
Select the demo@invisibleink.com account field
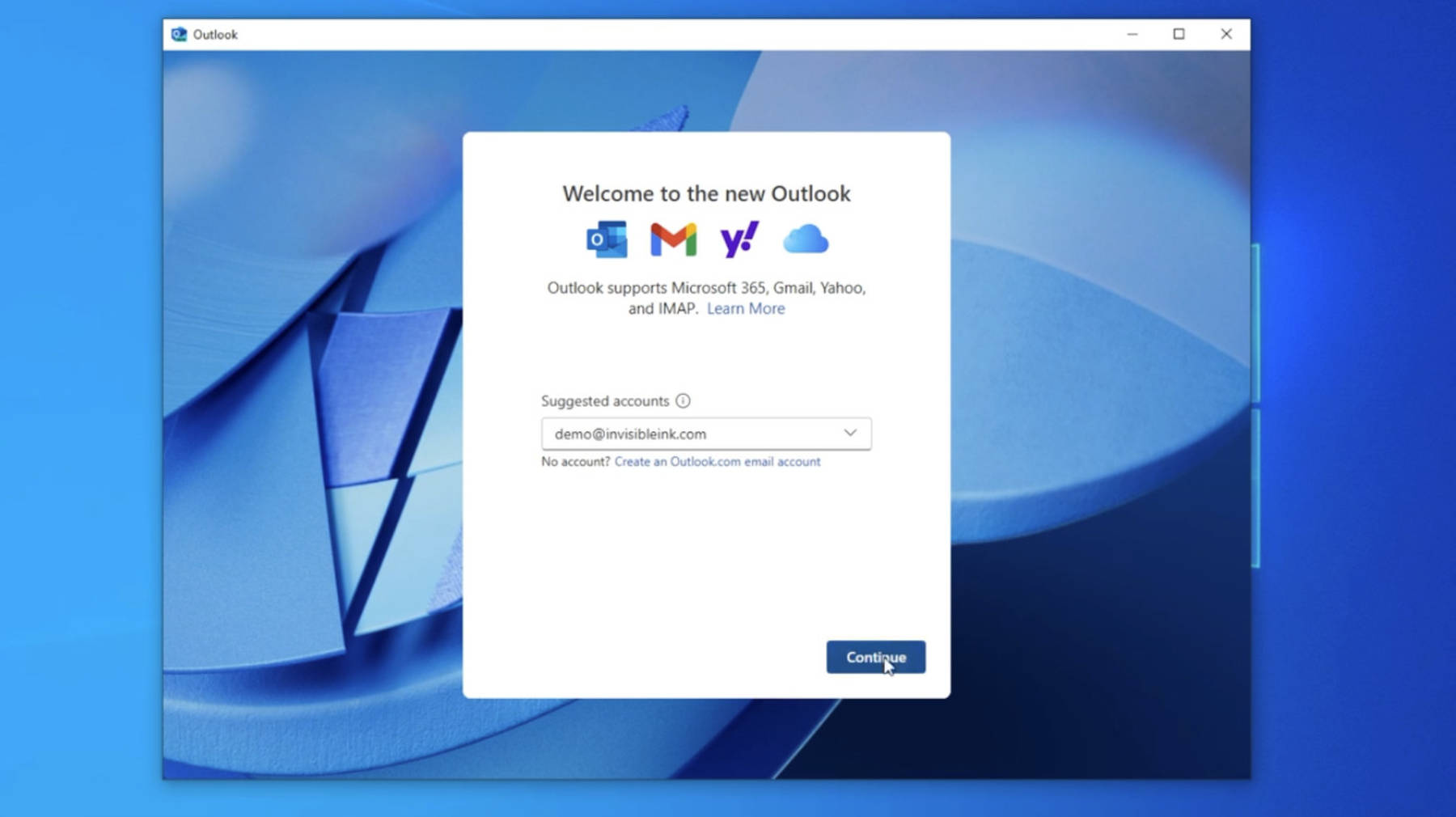(706, 434)
